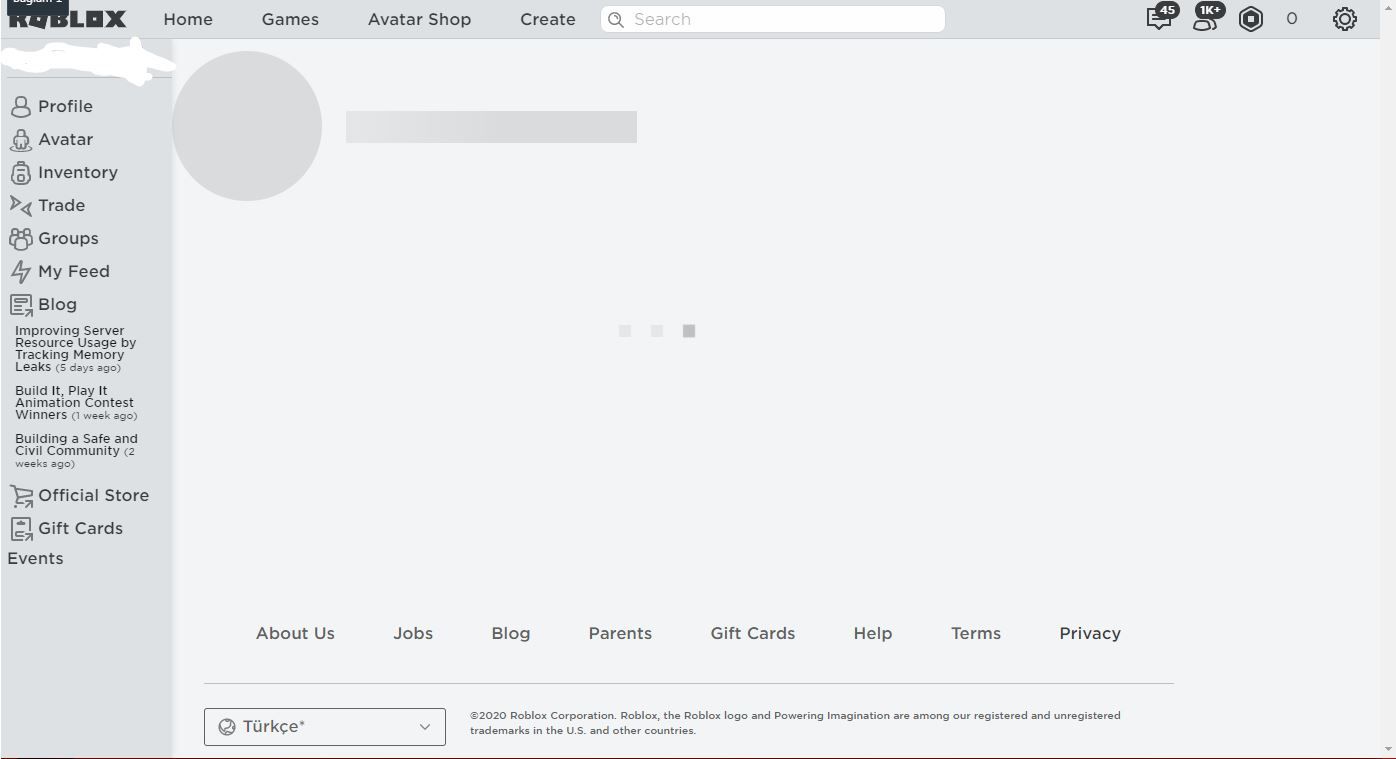The image size is (1396, 759).
Task: Click the Trade arrows icon
Action: coord(20,206)
